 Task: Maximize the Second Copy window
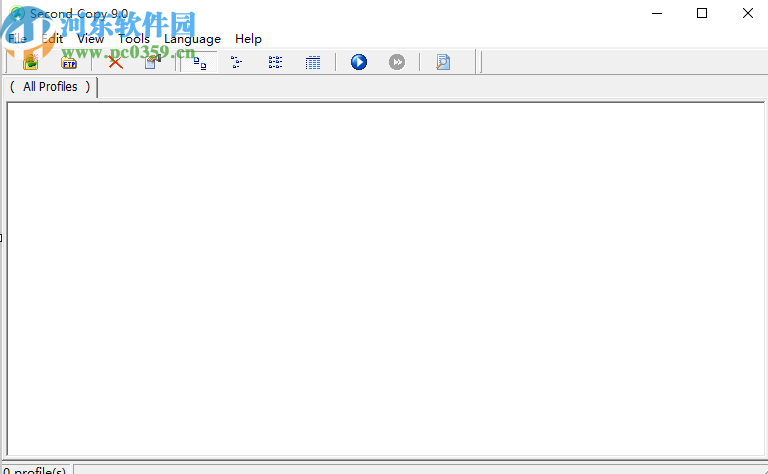[702, 13]
